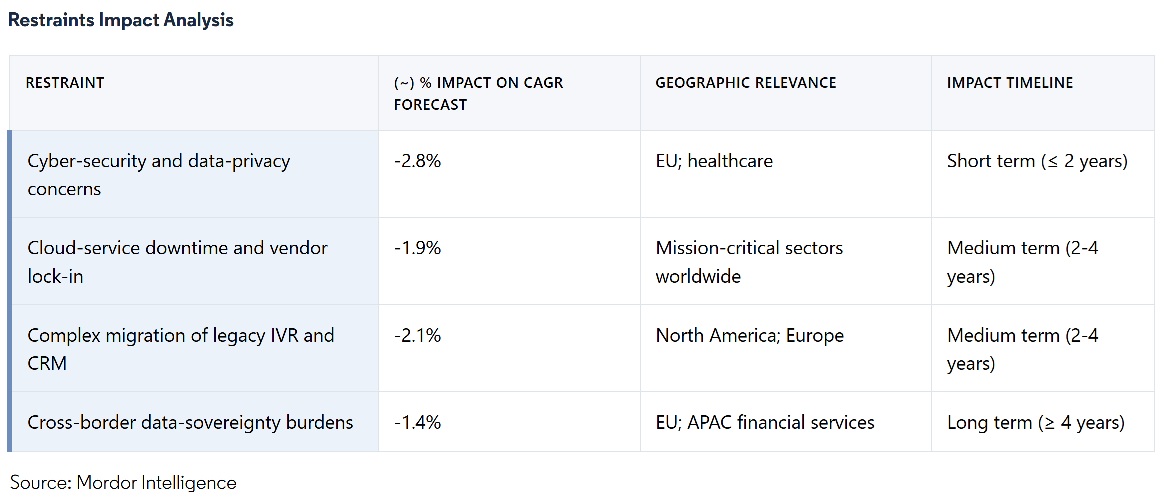
Task: Click the 'Source: Mordor Intelligence' text
Action: click(x=123, y=483)
